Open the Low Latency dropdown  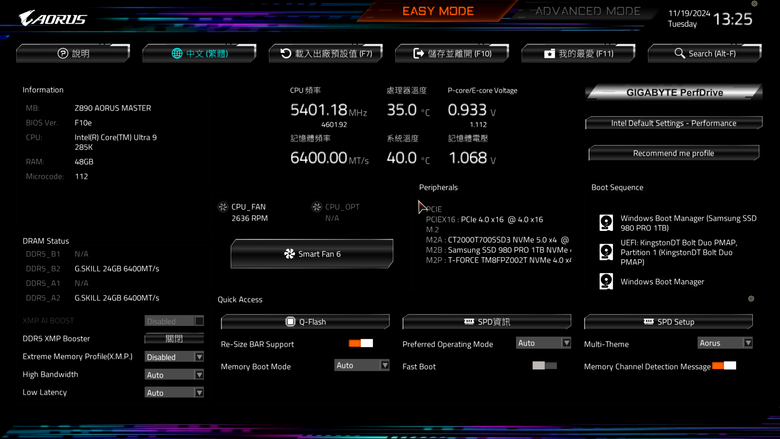pyautogui.click(x=174, y=393)
